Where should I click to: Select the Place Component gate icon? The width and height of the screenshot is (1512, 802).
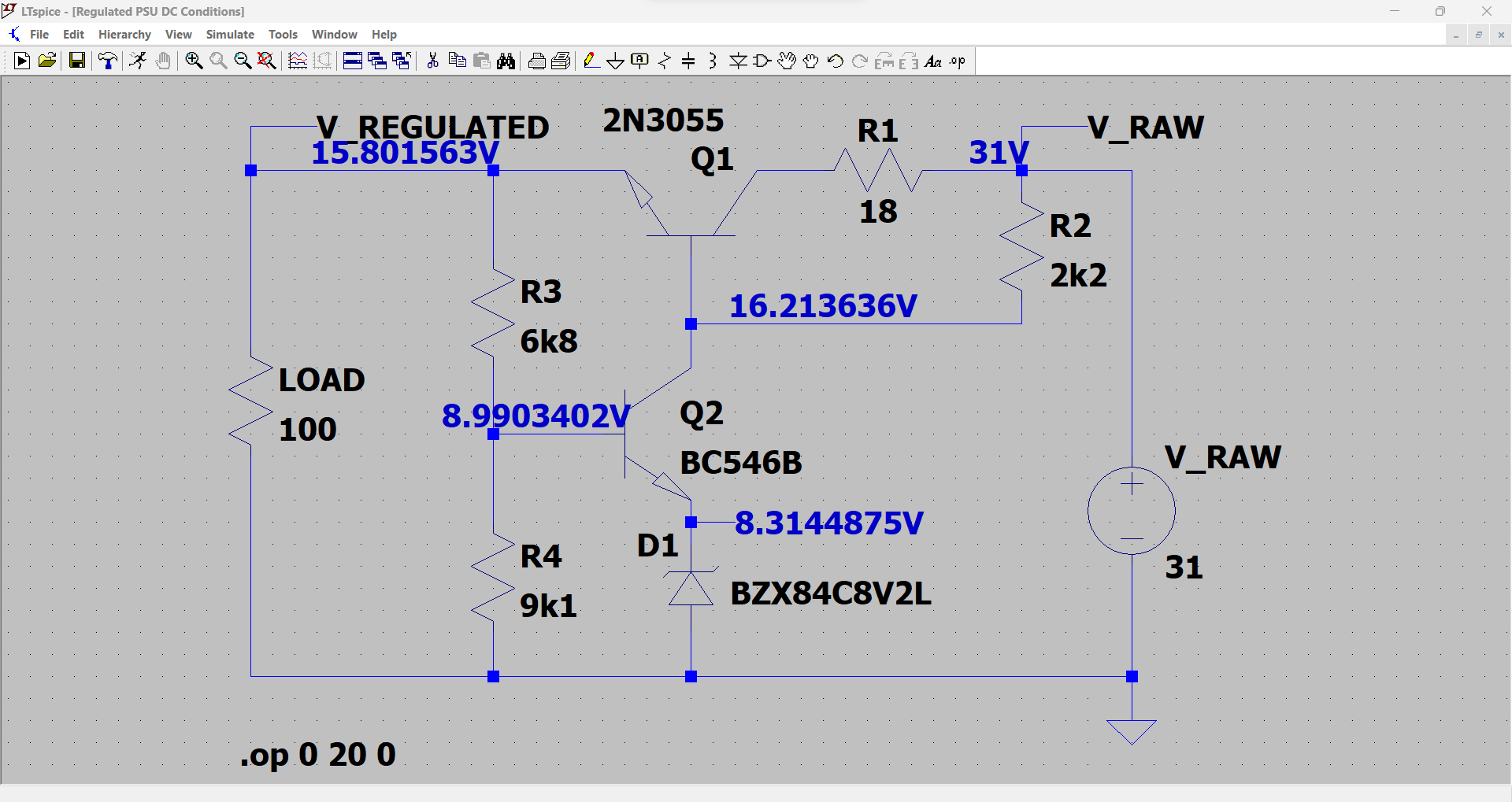[762, 61]
